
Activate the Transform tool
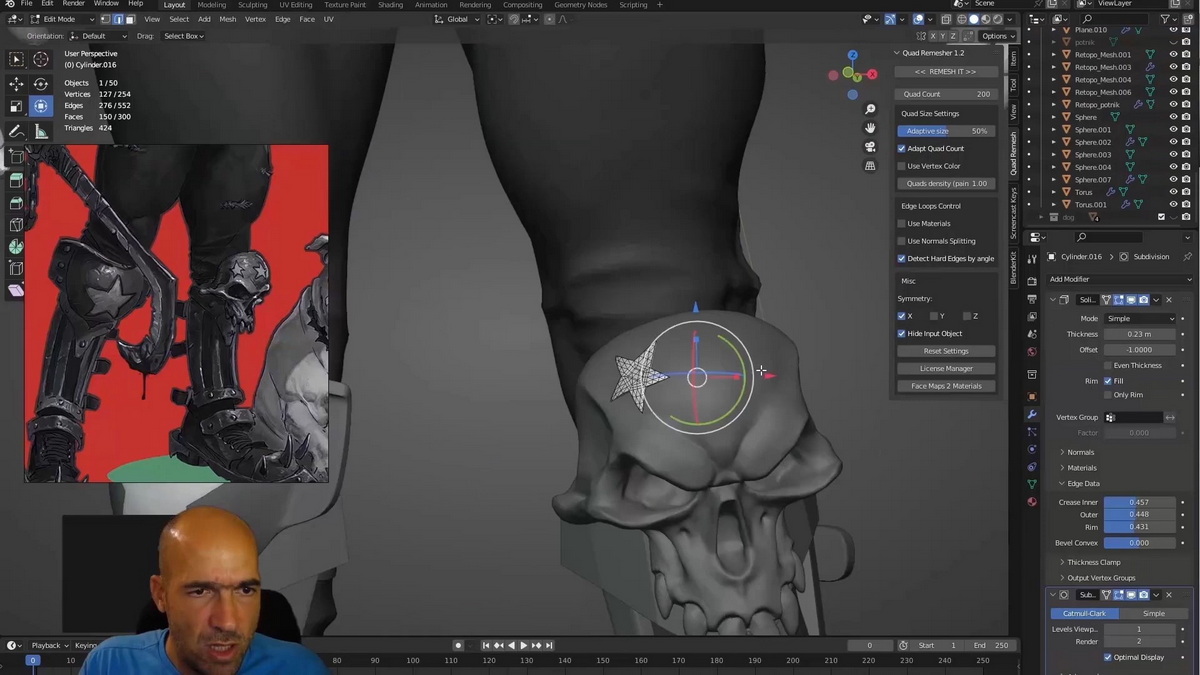[x=41, y=107]
